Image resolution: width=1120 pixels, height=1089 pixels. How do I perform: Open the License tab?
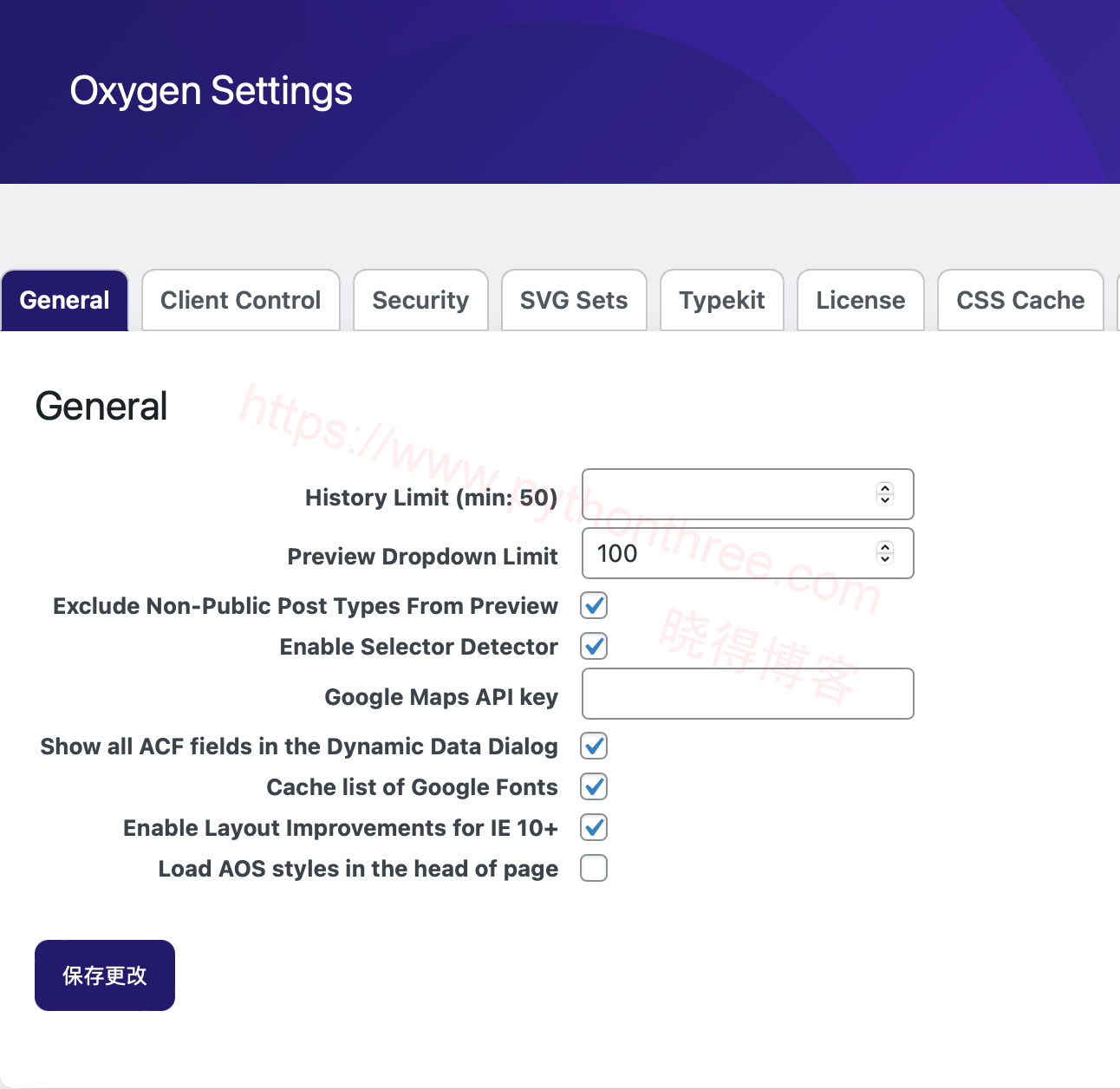[x=860, y=300]
